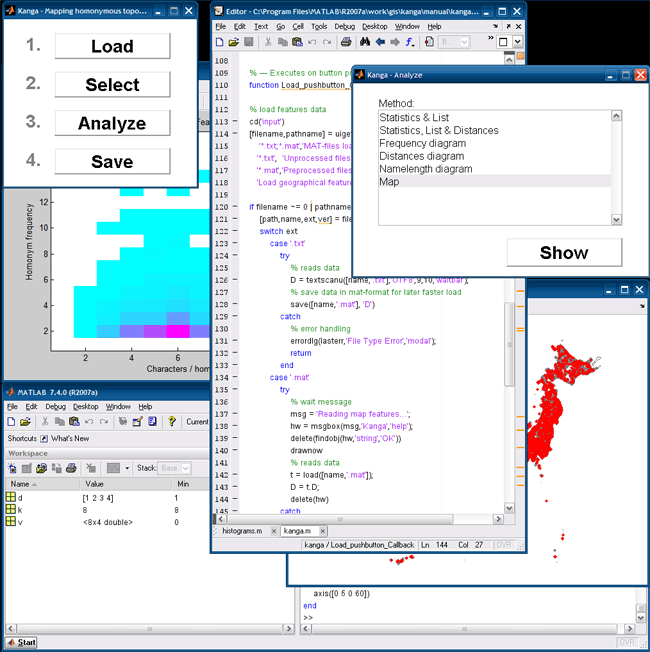Click the Shortcuts label in MATLAB
This screenshot has height=652, width=650.
pos(22,438)
